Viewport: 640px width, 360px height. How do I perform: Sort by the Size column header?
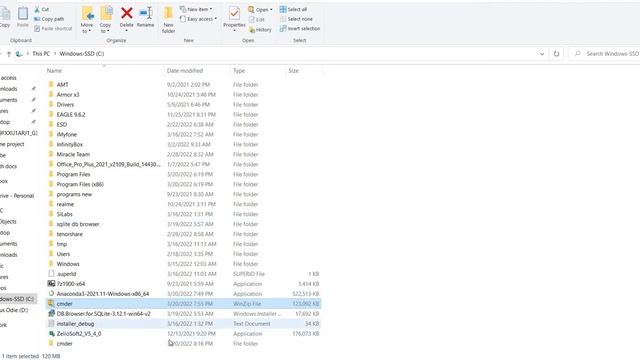point(293,71)
